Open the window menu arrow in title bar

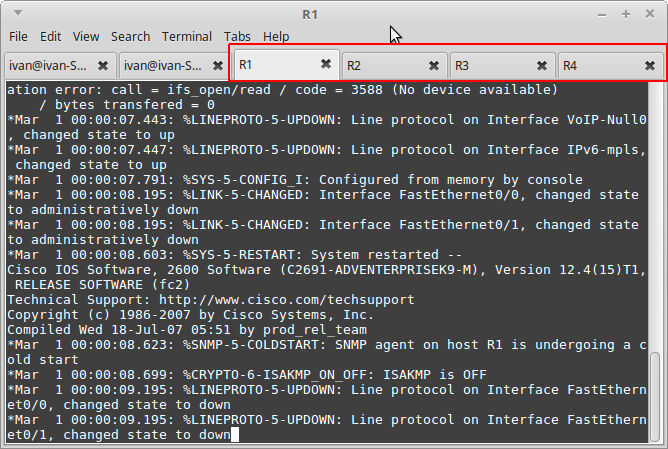(x=17, y=15)
